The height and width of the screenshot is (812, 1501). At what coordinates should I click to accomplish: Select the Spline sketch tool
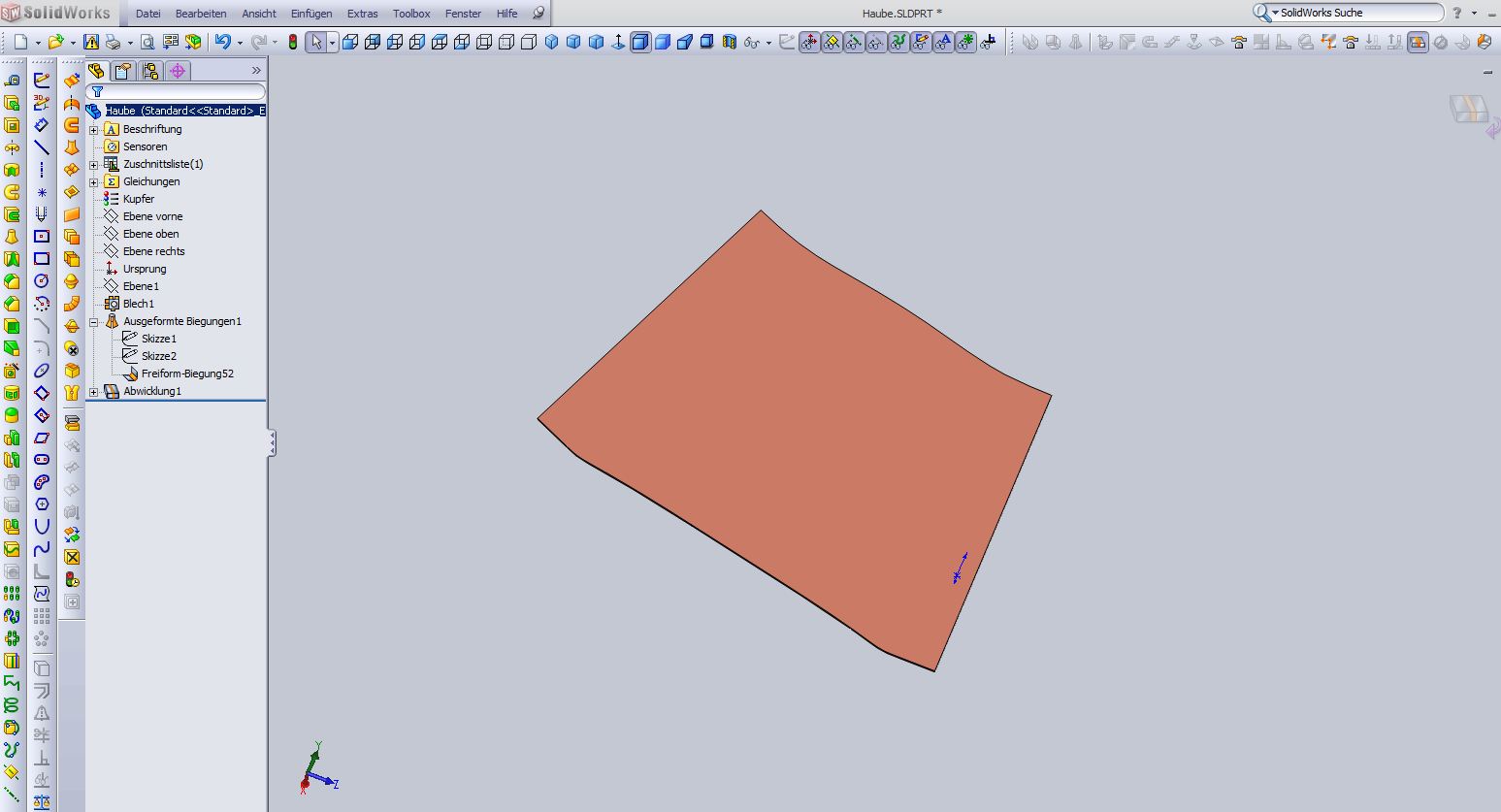(42, 549)
